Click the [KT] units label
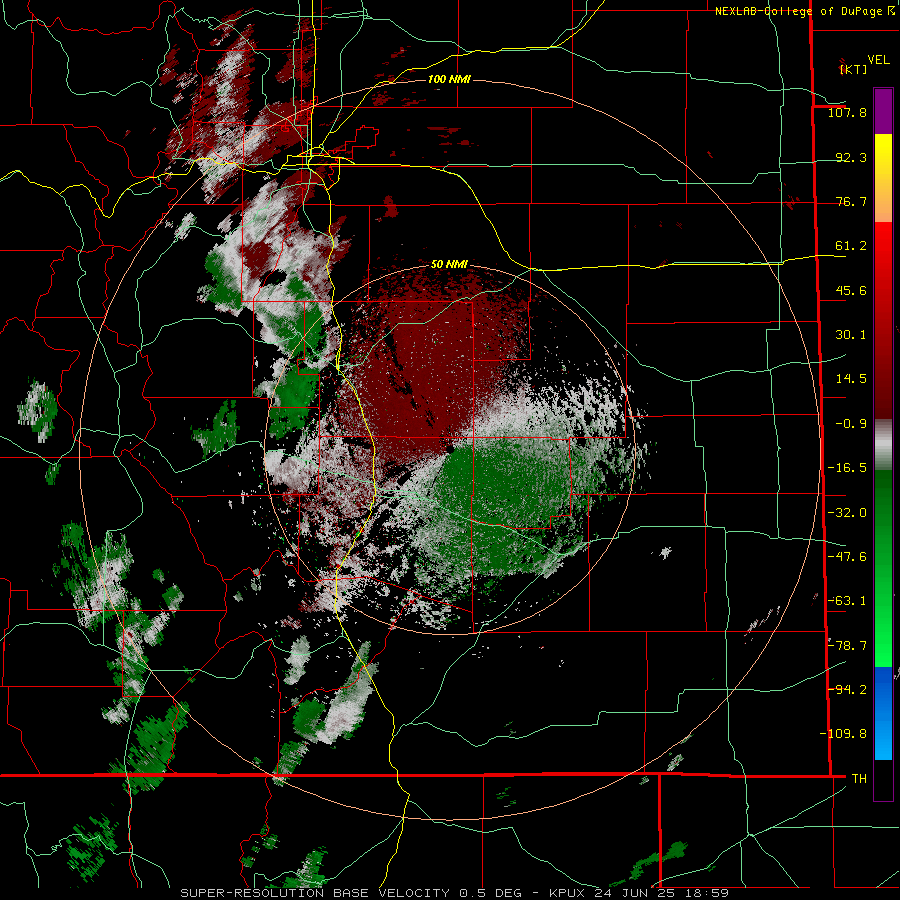This screenshot has height=900, width=900. point(854,69)
